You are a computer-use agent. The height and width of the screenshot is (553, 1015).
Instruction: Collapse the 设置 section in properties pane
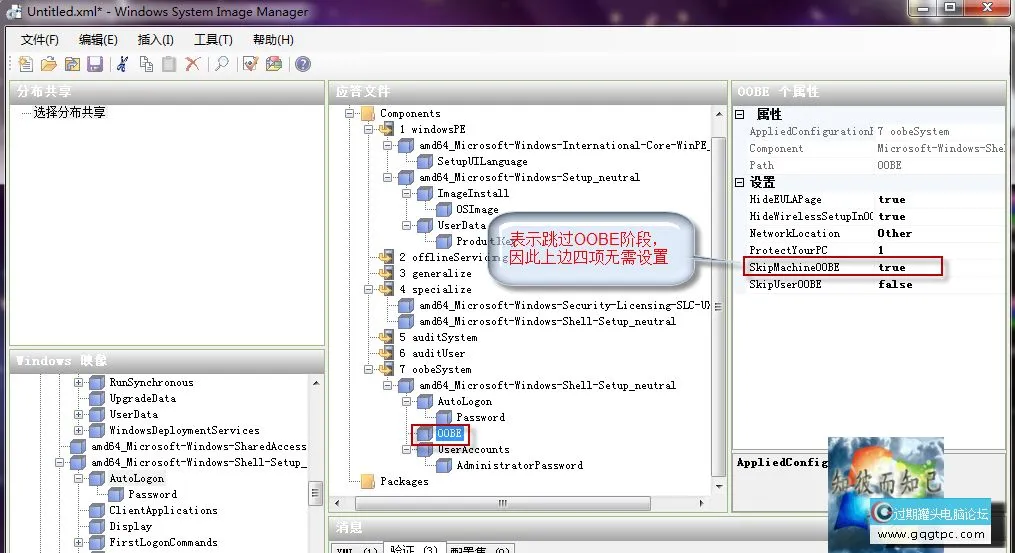(740, 183)
